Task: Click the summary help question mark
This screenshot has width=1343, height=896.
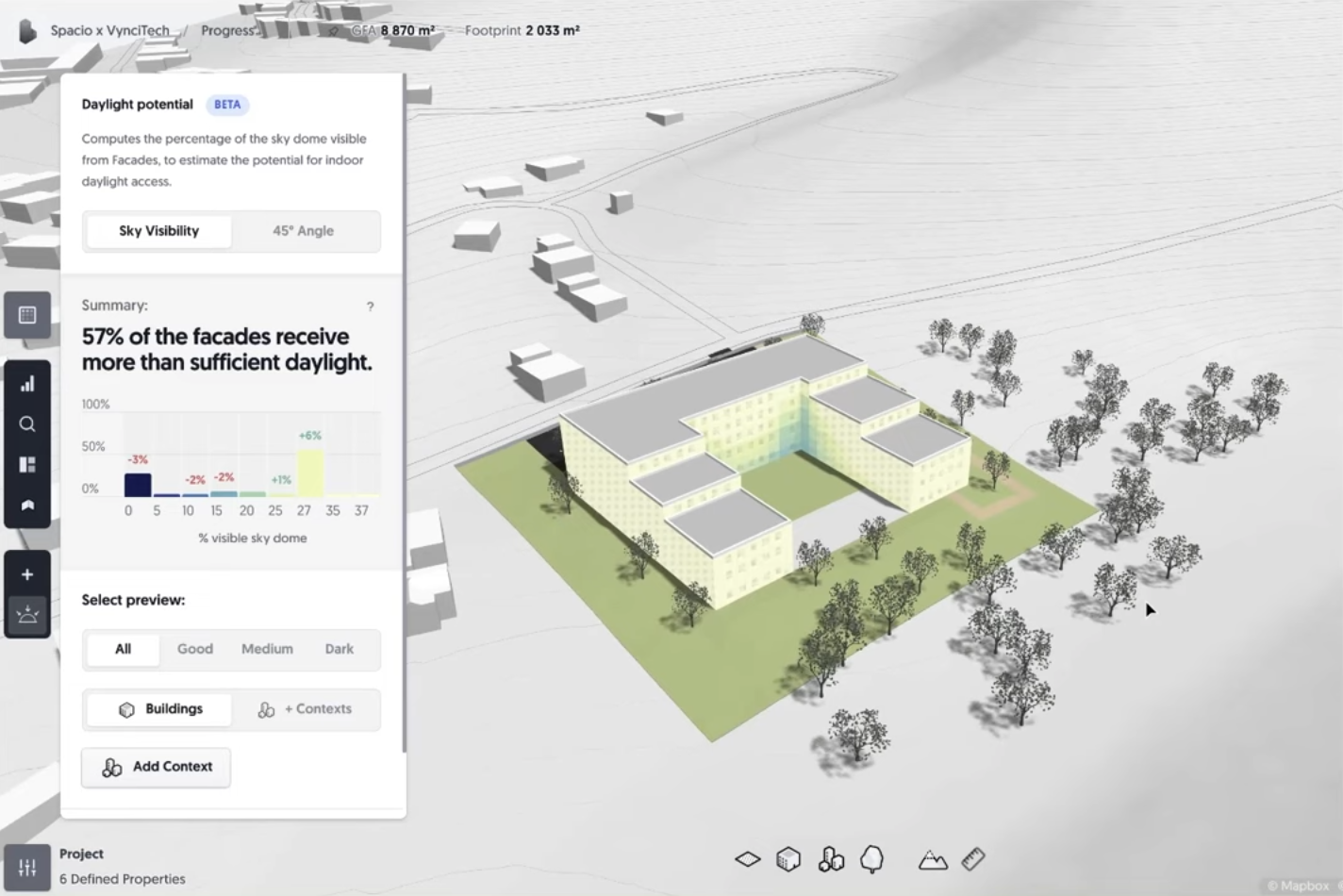Action: [370, 307]
